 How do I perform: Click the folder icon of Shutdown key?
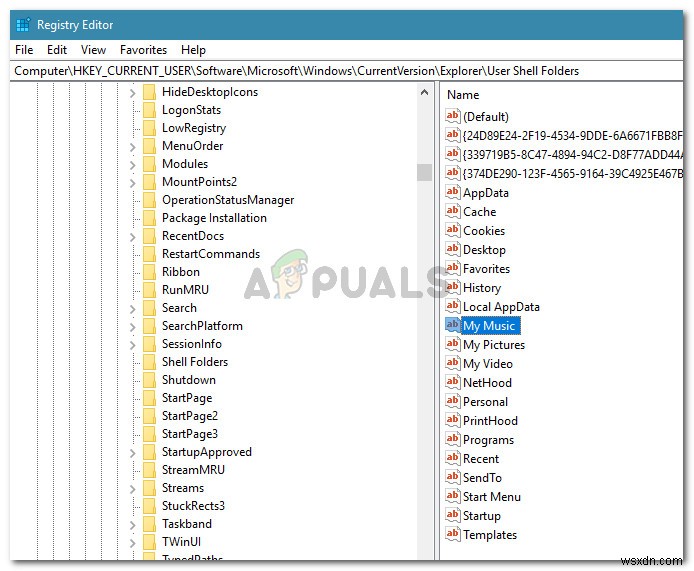click(150, 380)
